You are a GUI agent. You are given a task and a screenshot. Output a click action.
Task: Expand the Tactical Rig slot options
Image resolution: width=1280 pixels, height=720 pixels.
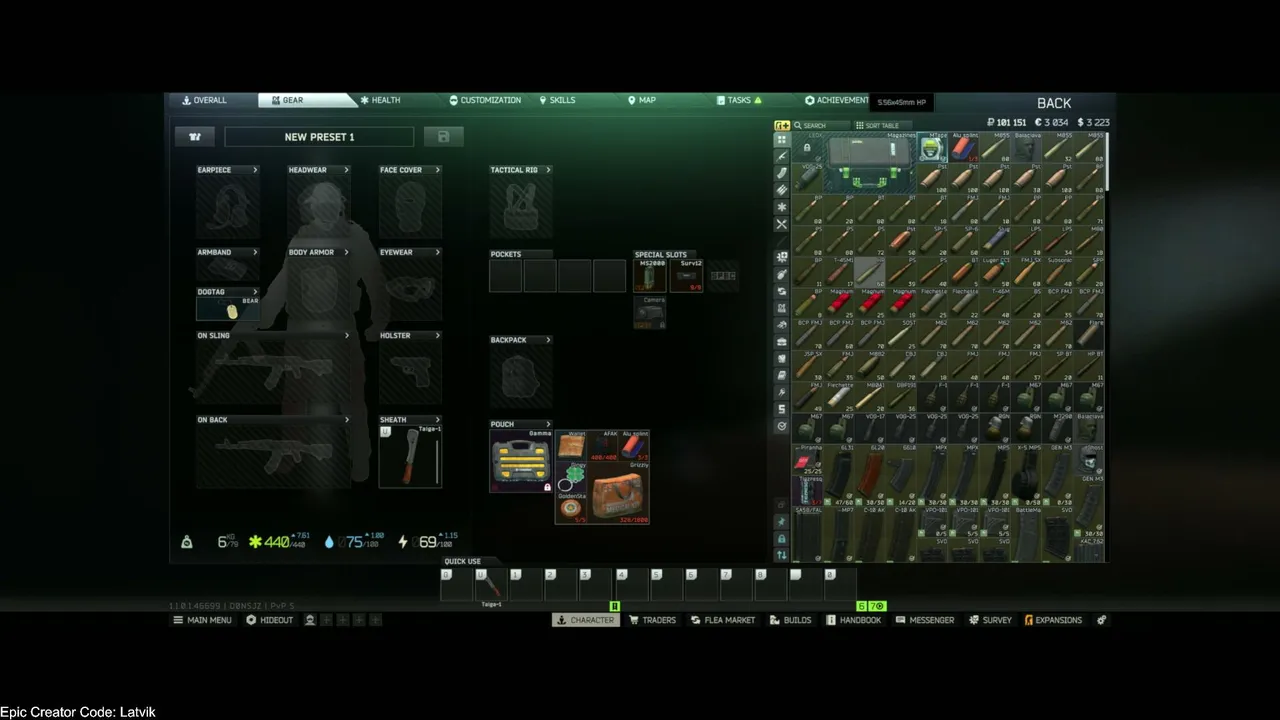(x=548, y=170)
